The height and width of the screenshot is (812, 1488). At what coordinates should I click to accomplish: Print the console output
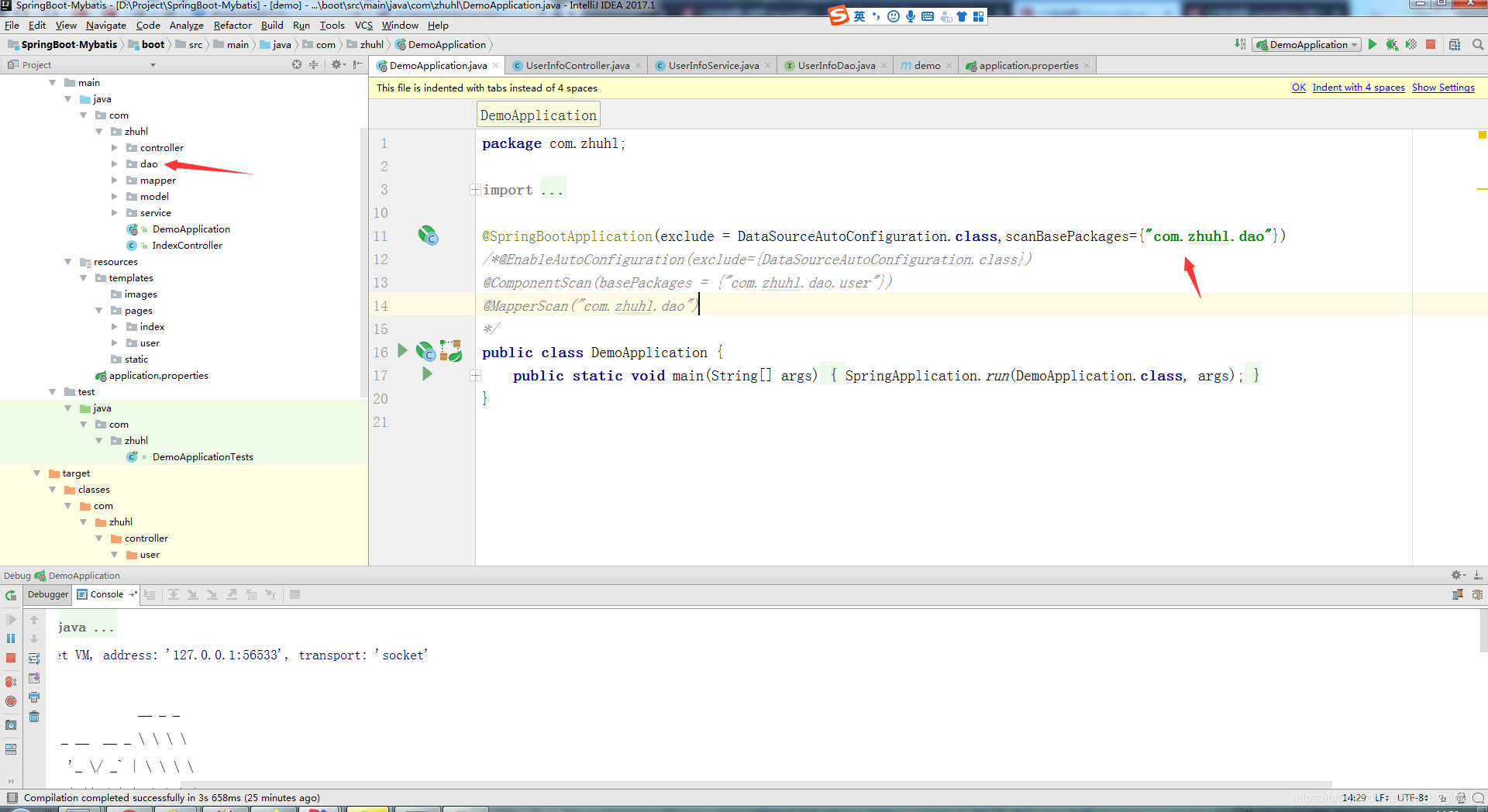pos(34,697)
